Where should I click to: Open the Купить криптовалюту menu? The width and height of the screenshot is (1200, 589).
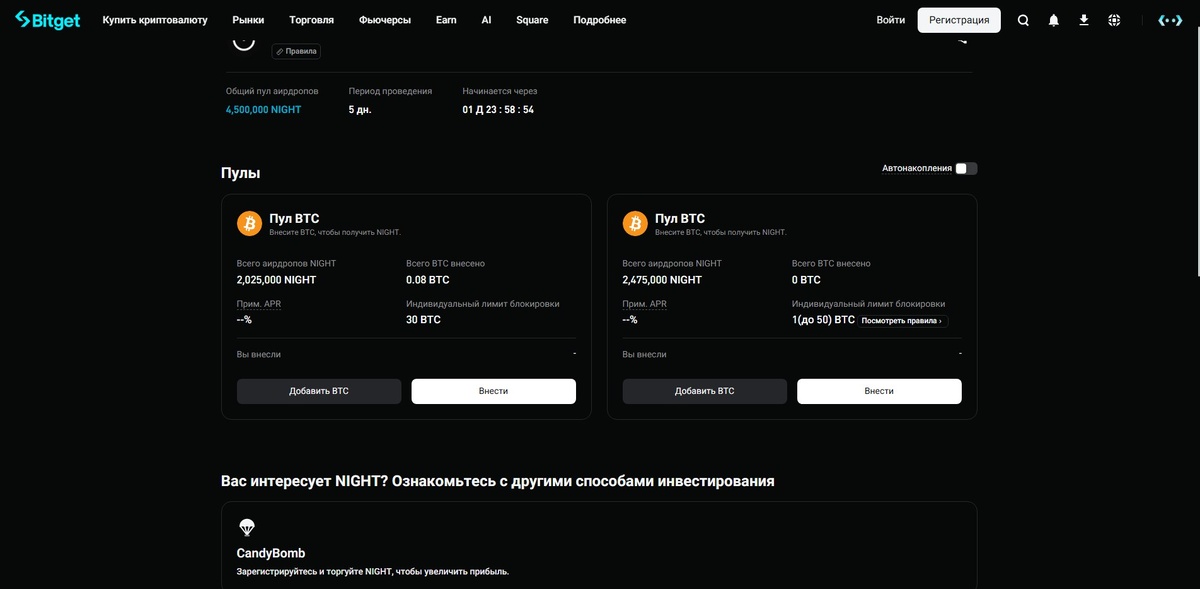tap(155, 20)
